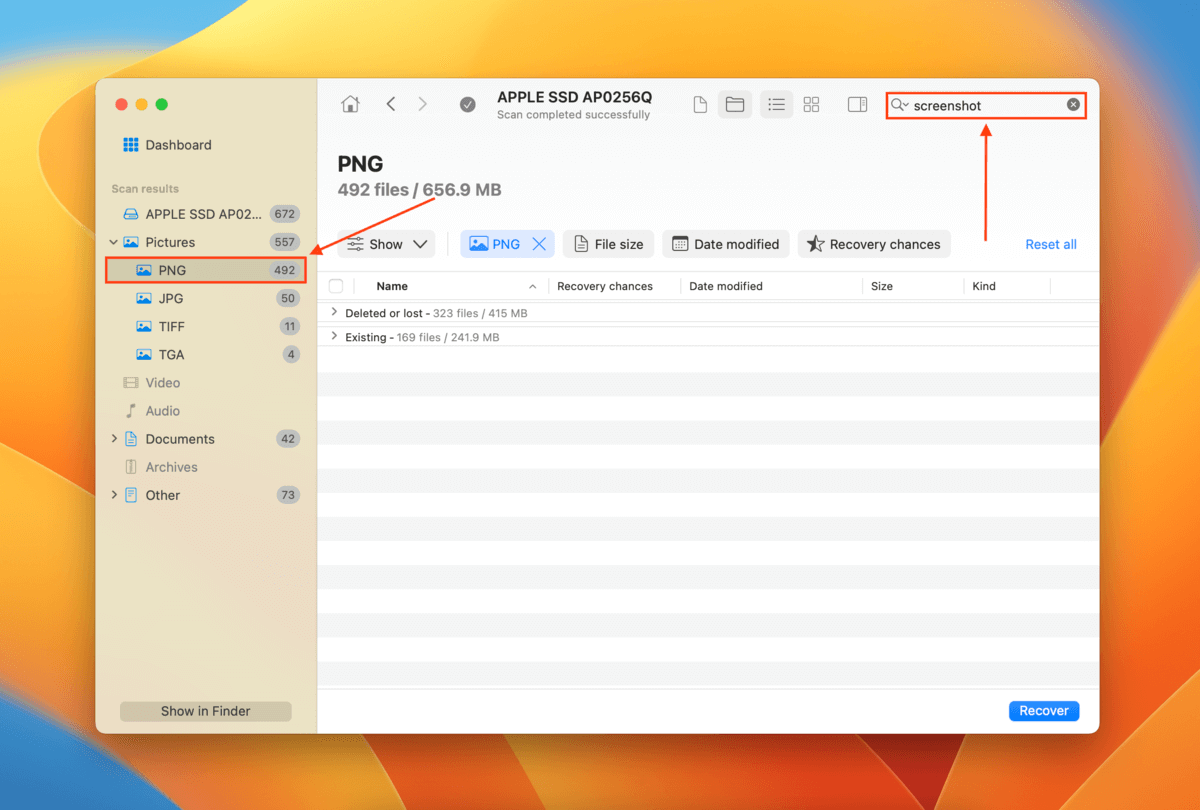1200x810 pixels.
Task: Select the folder view icon
Action: pos(735,105)
